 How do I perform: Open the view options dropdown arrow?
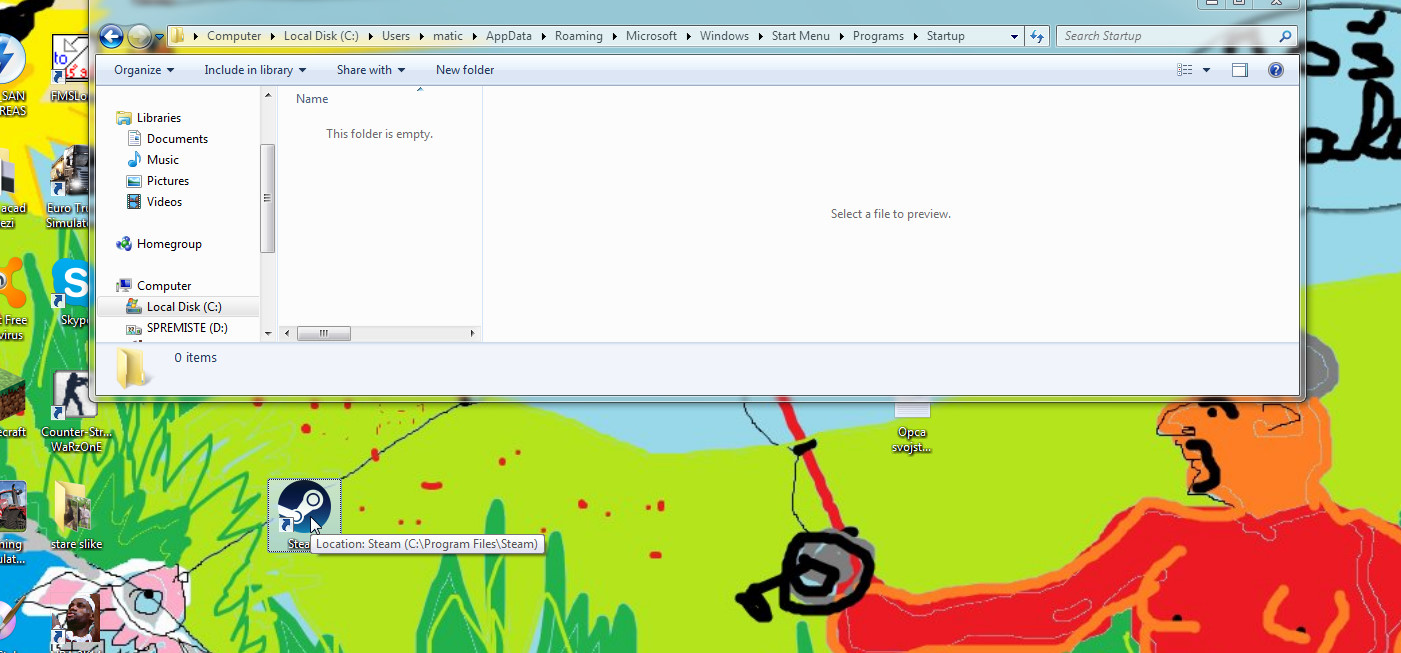point(1207,70)
